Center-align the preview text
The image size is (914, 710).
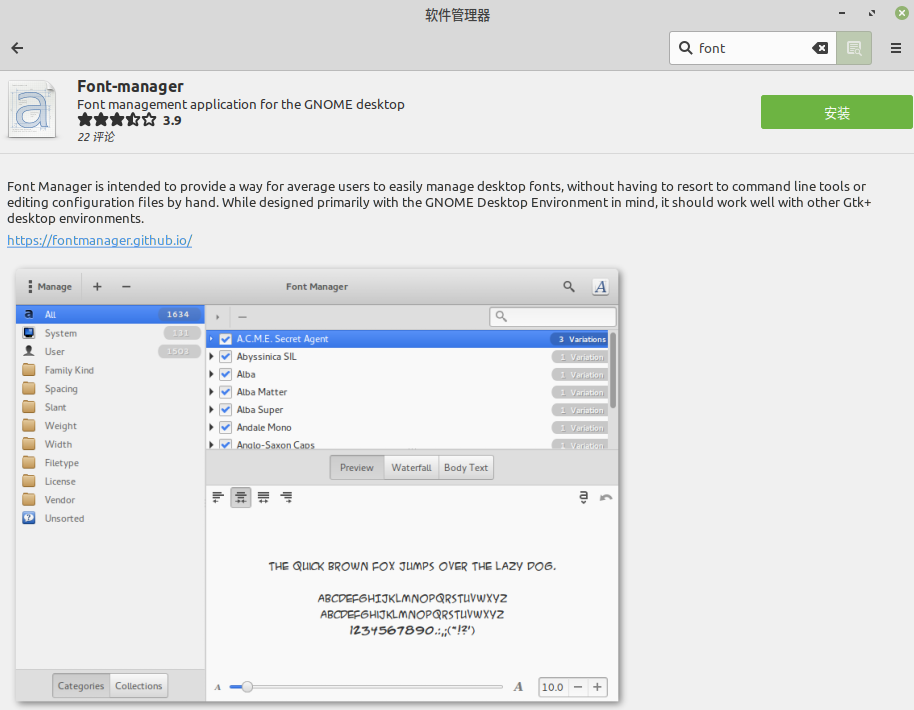241,497
